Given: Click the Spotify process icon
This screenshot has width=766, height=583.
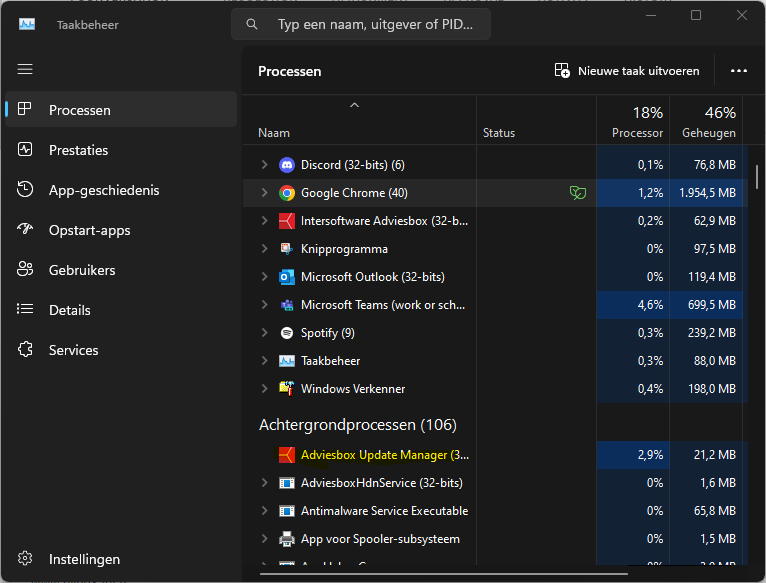Looking at the screenshot, I should [x=287, y=333].
